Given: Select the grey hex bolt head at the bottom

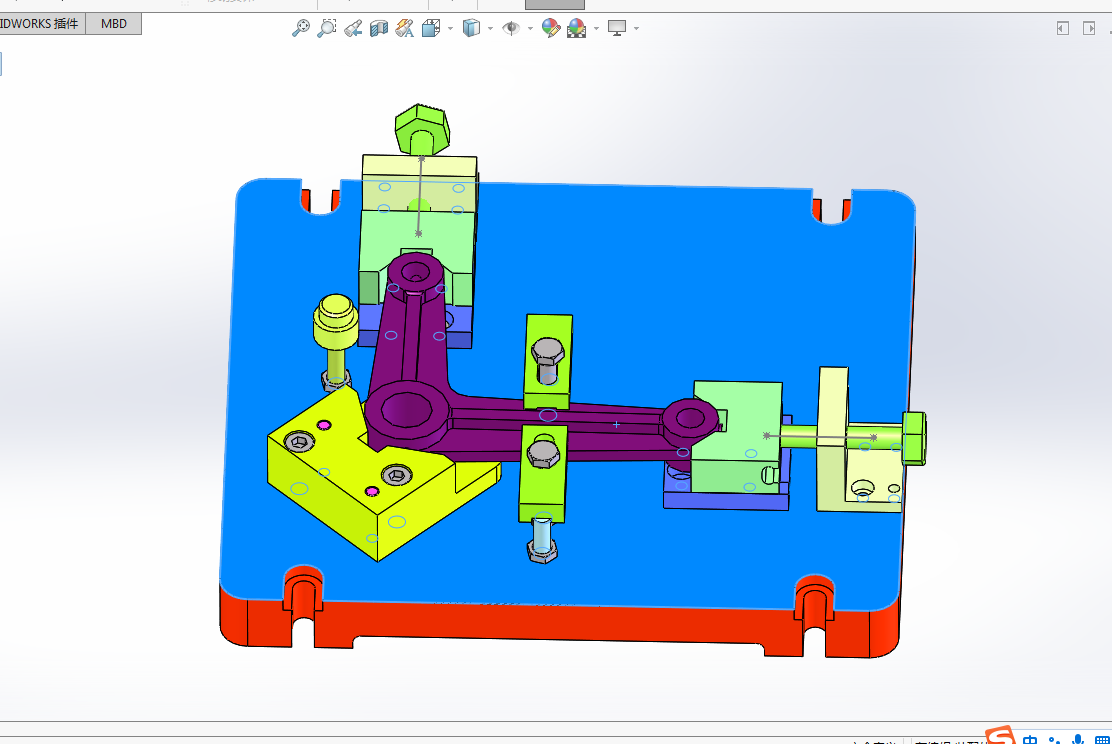Looking at the screenshot, I should pos(543,551).
